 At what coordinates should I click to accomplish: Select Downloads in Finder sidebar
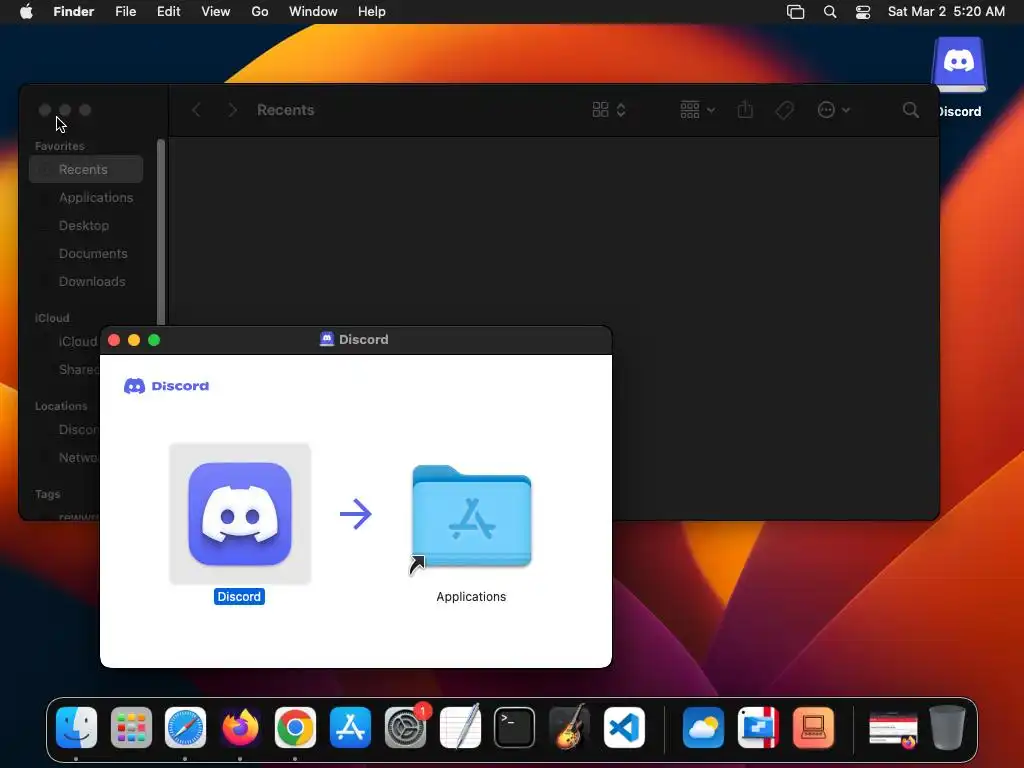coord(86,281)
